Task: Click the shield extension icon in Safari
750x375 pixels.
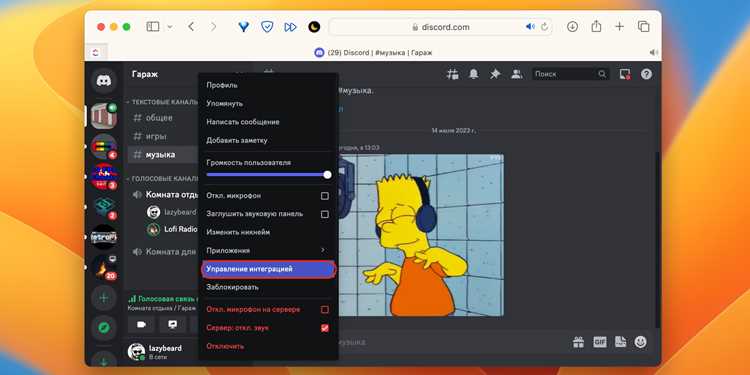Action: click(x=267, y=27)
